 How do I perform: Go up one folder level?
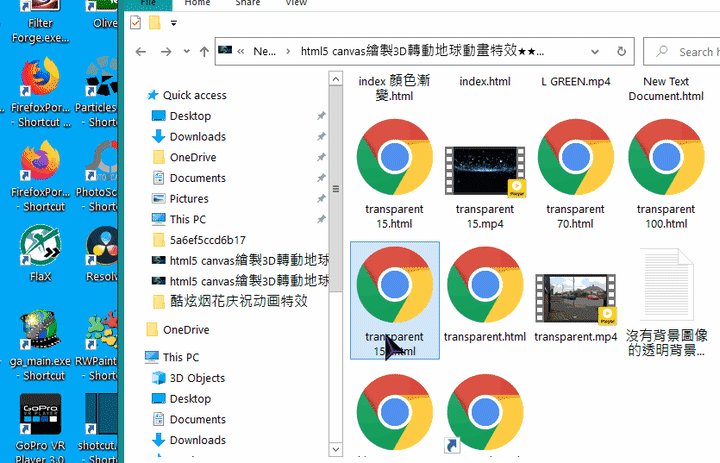(204, 51)
